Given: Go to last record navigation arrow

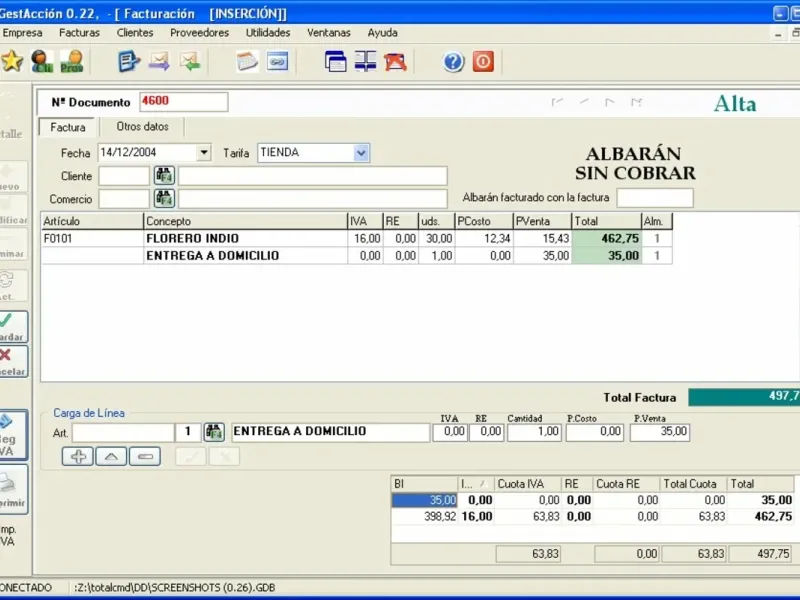Looking at the screenshot, I should point(636,102).
